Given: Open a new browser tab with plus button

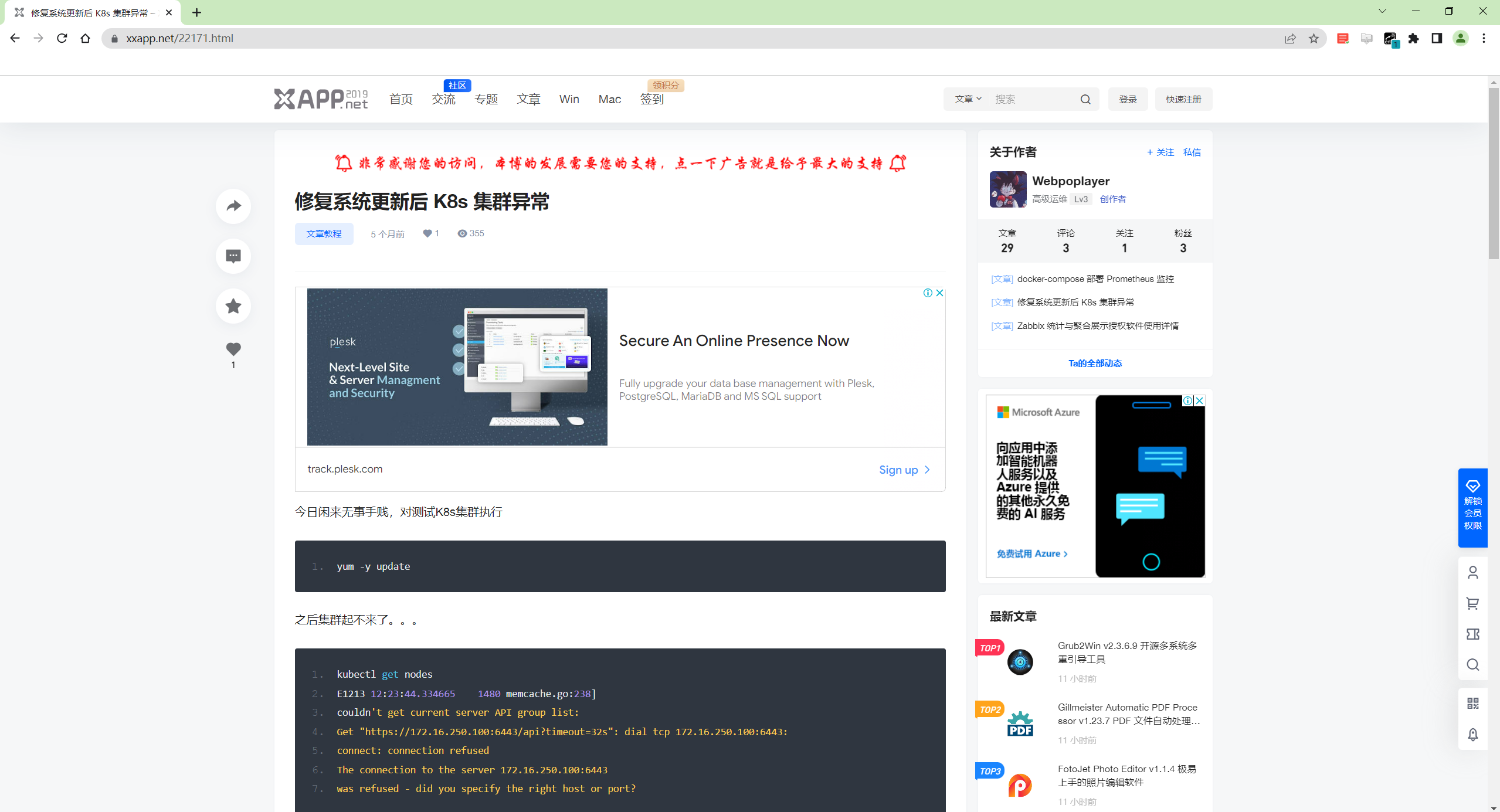Looking at the screenshot, I should click(197, 12).
